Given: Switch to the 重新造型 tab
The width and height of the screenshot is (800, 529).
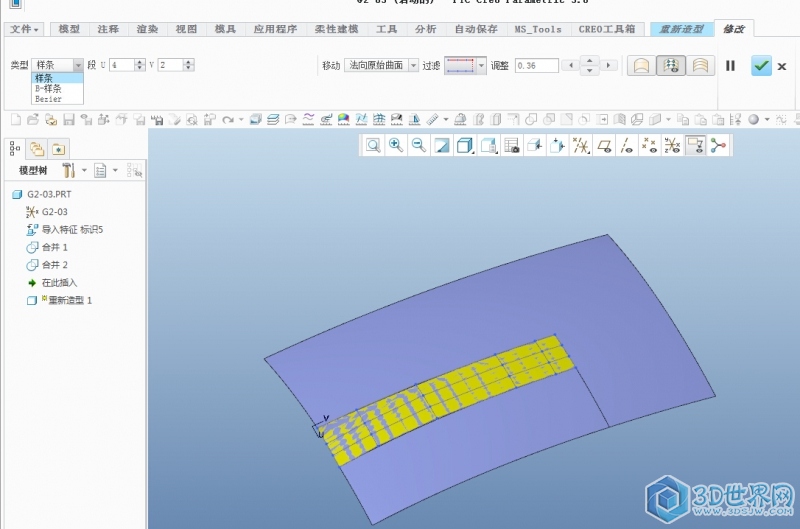Looking at the screenshot, I should [x=681, y=29].
